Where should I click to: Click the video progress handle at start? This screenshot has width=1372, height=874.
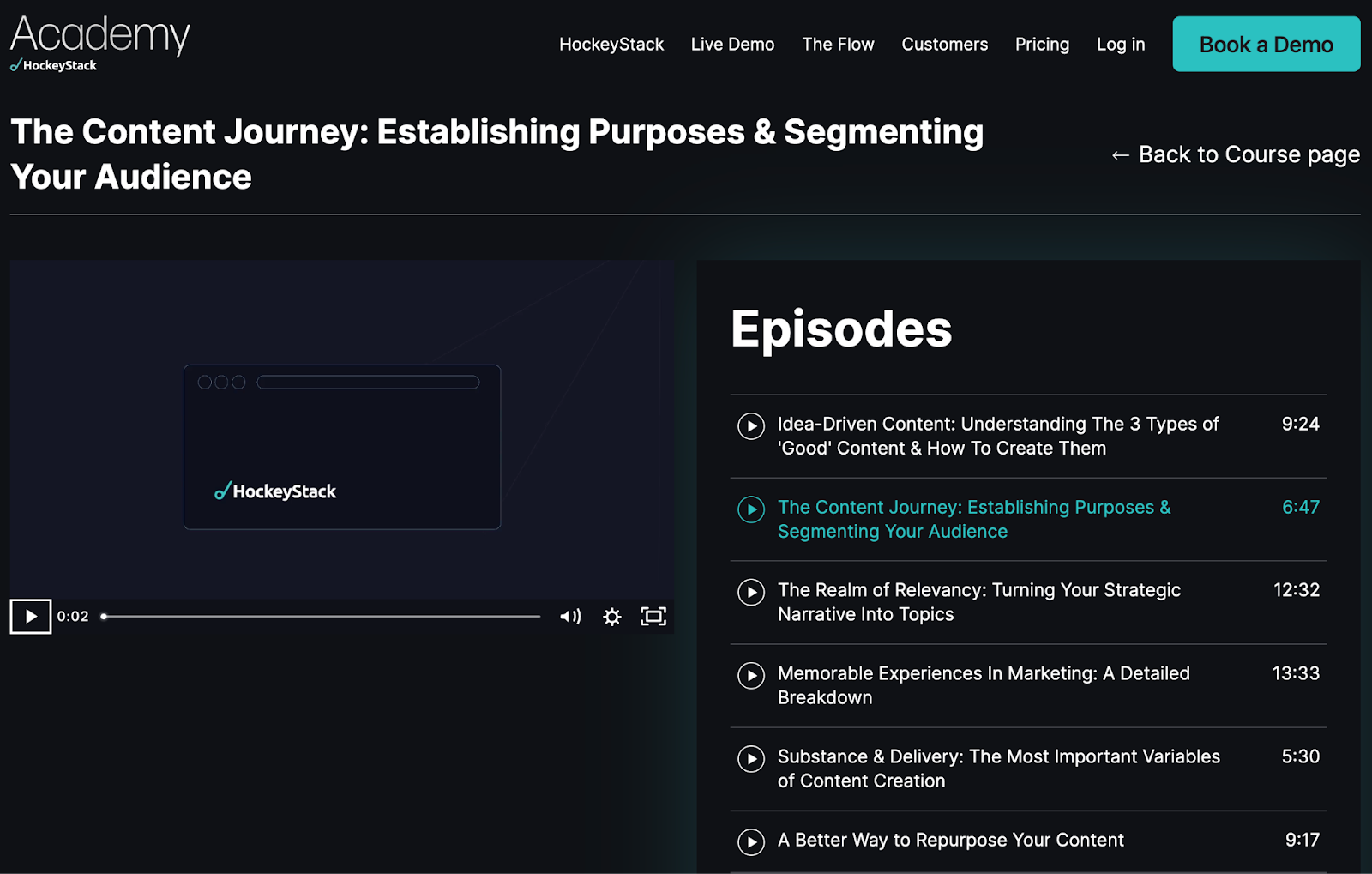tap(104, 616)
